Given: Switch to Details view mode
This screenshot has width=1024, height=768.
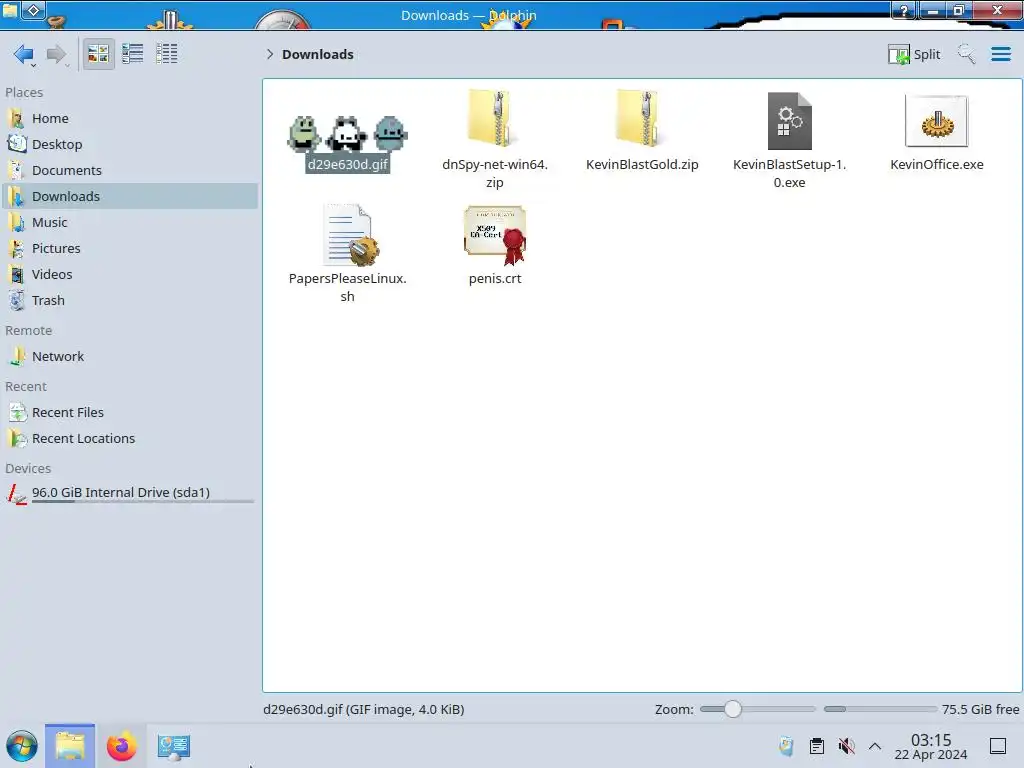Looking at the screenshot, I should [x=167, y=54].
